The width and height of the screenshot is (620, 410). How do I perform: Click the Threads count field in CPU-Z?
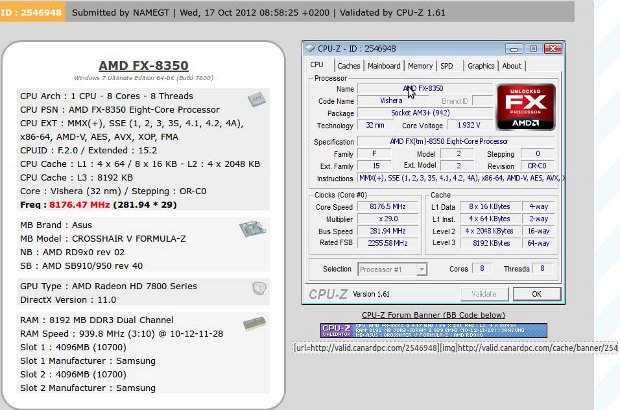point(542,268)
